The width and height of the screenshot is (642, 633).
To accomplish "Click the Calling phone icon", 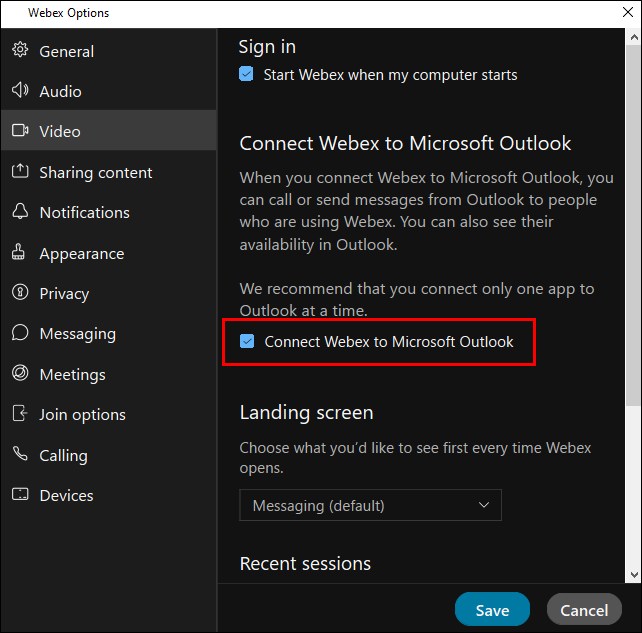I will pyautogui.click(x=20, y=454).
